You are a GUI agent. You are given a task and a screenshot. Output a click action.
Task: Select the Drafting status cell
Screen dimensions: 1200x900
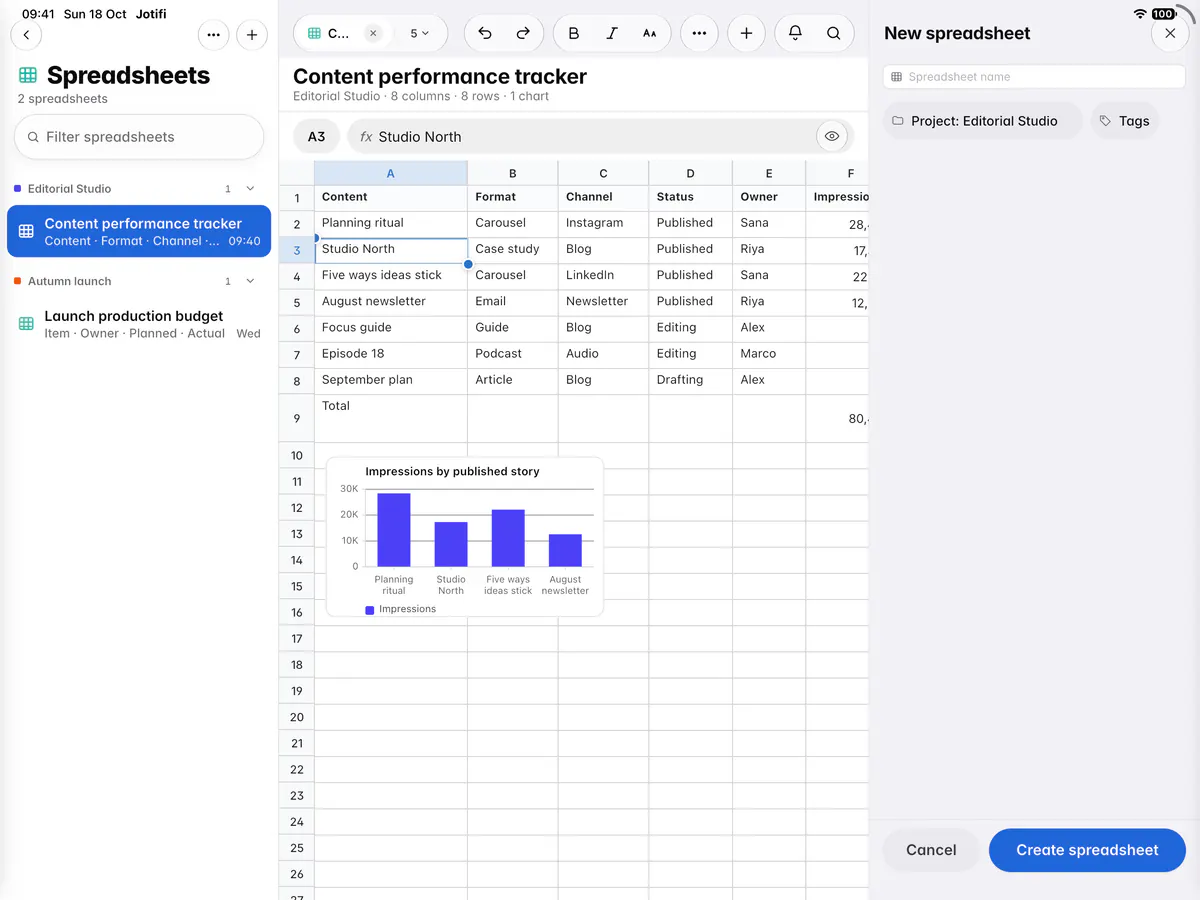690,380
